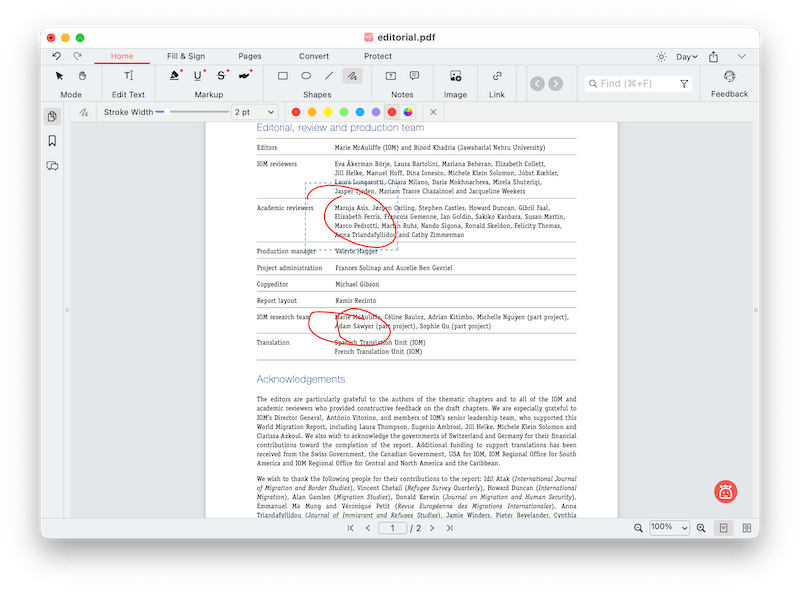Expand the top-right chevron menu

click(x=741, y=56)
